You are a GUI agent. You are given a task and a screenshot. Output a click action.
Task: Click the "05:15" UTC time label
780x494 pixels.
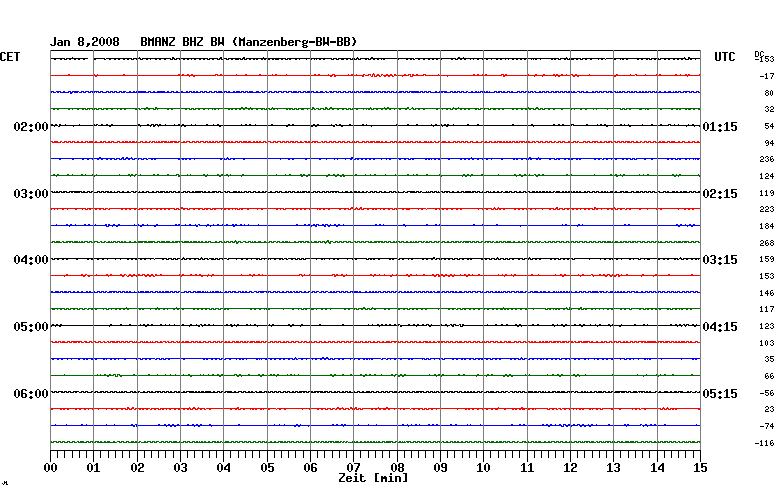click(720, 394)
